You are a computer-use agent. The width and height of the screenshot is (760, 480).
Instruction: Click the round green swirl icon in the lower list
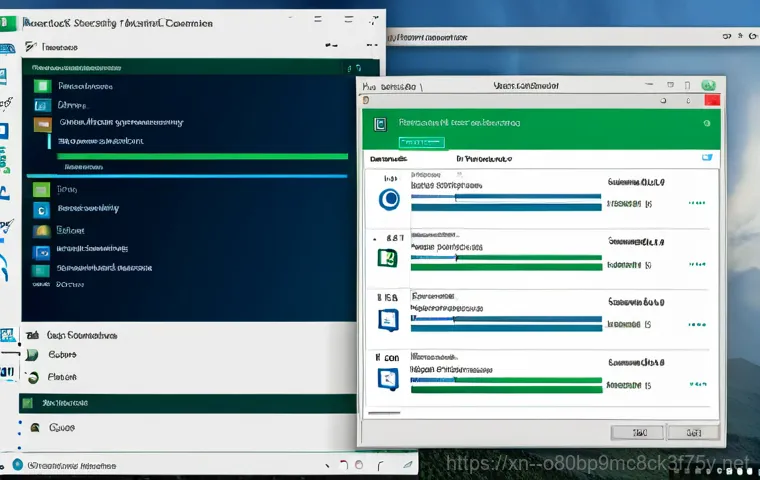point(33,377)
